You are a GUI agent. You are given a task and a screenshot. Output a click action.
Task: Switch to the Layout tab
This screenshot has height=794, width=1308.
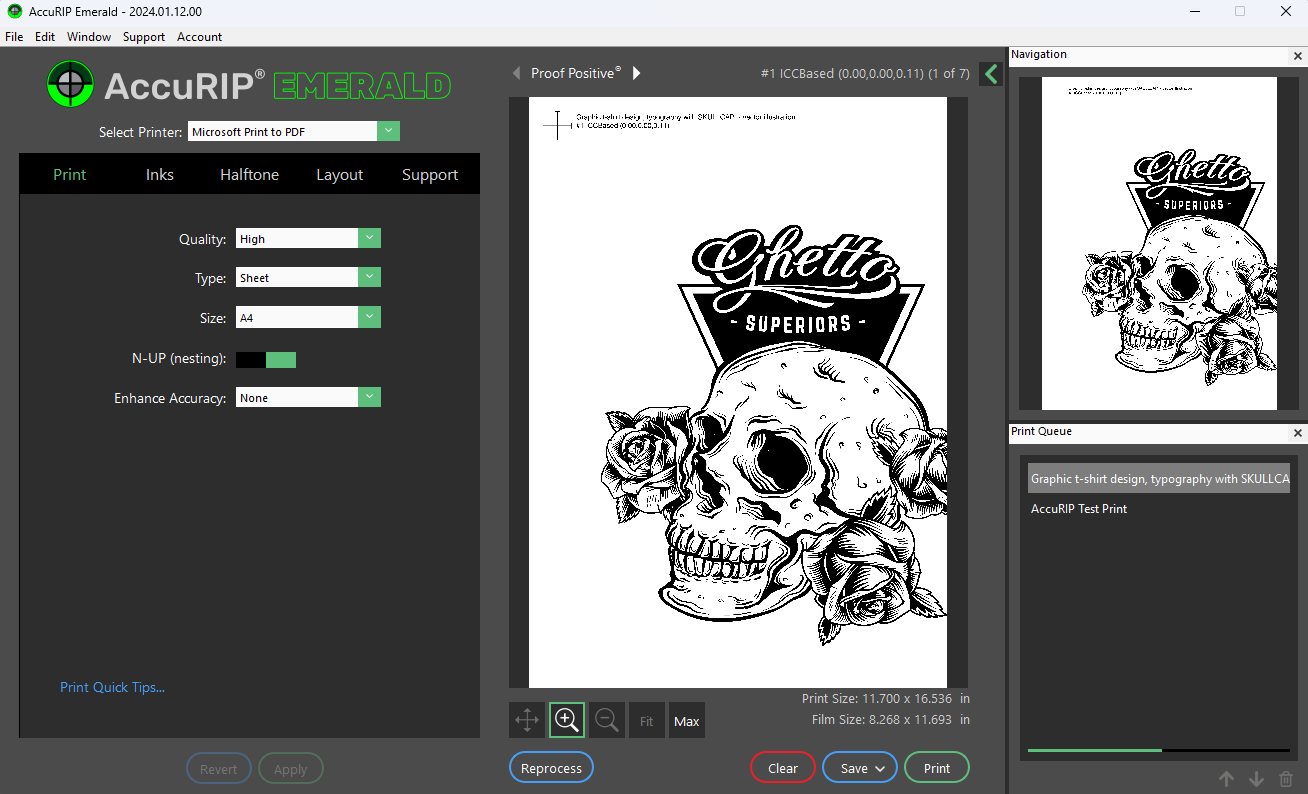click(340, 174)
